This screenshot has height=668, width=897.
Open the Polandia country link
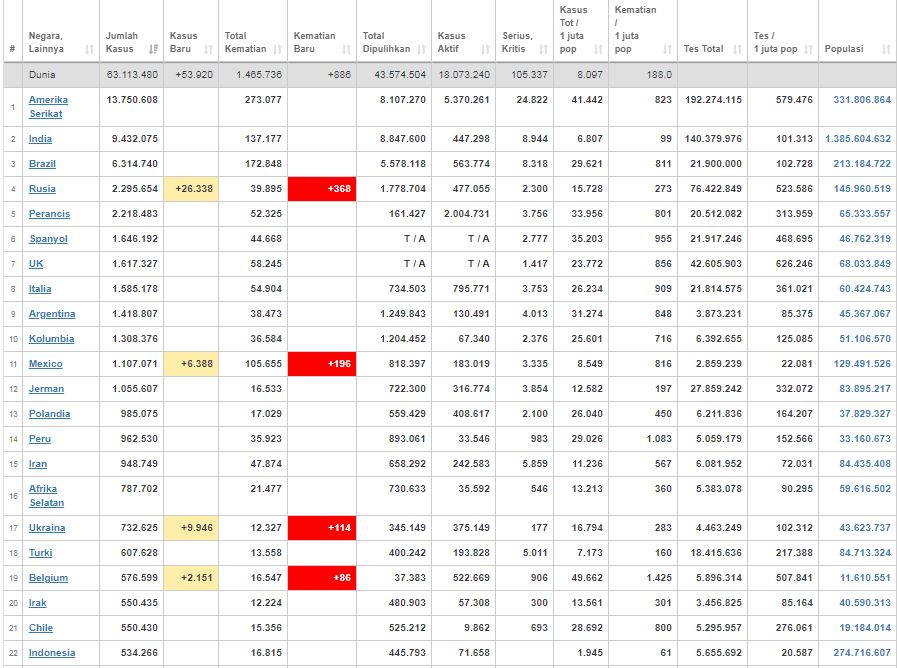pos(50,414)
